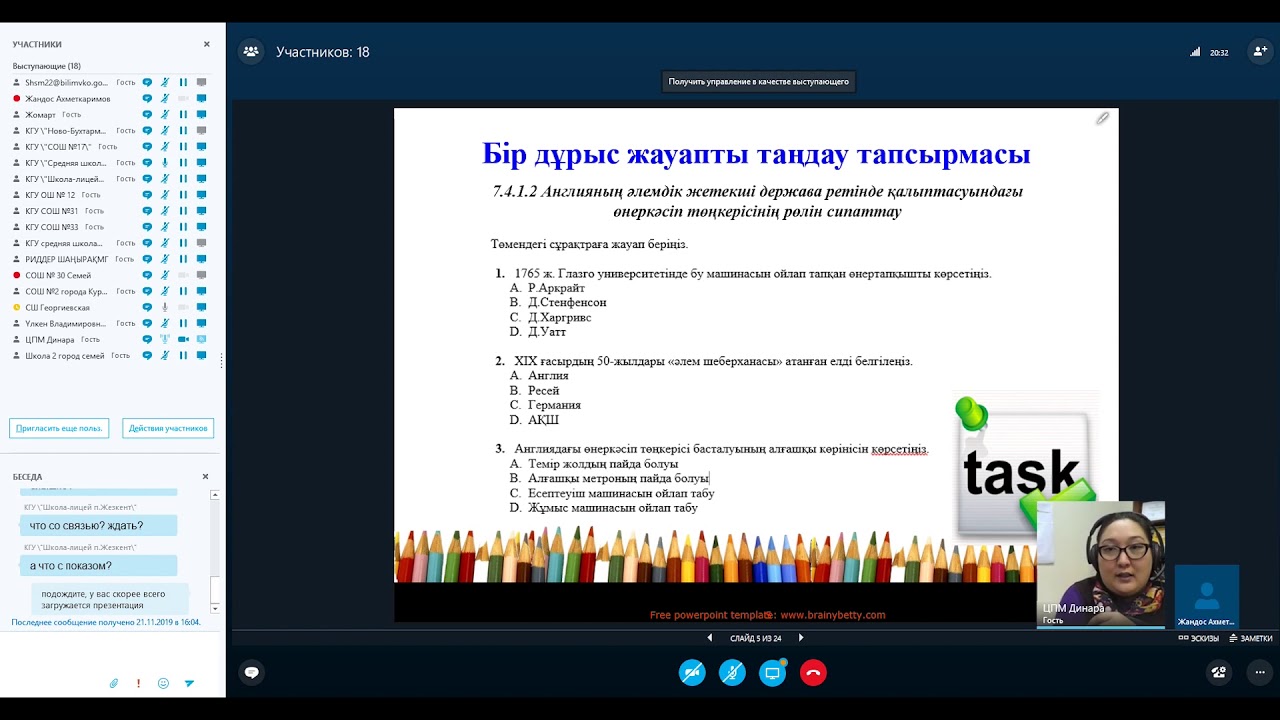The height and width of the screenshot is (720, 1280).
Task: Select participant КГУ СОШ №31
Action: tap(52, 211)
